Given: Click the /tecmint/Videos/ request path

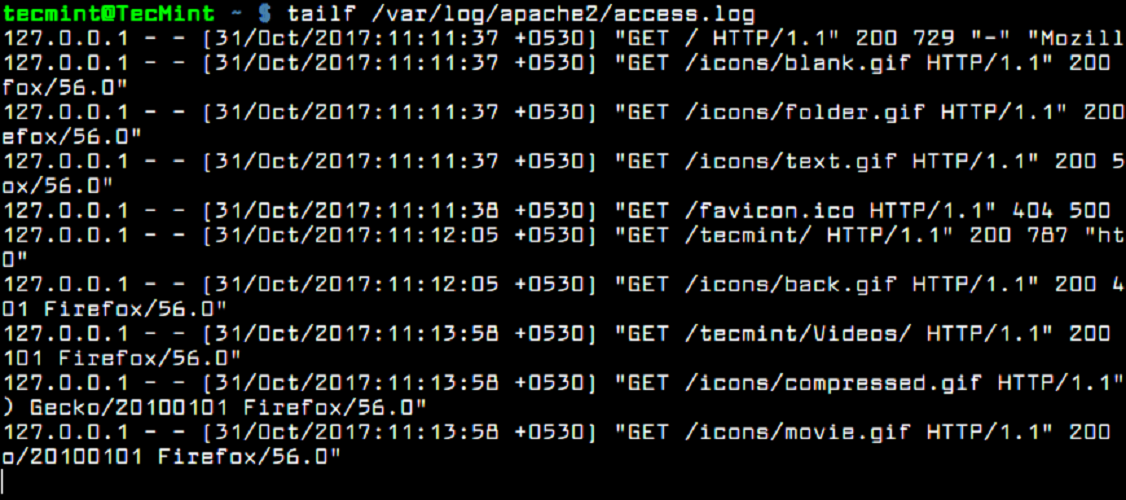Looking at the screenshot, I should (798, 332).
